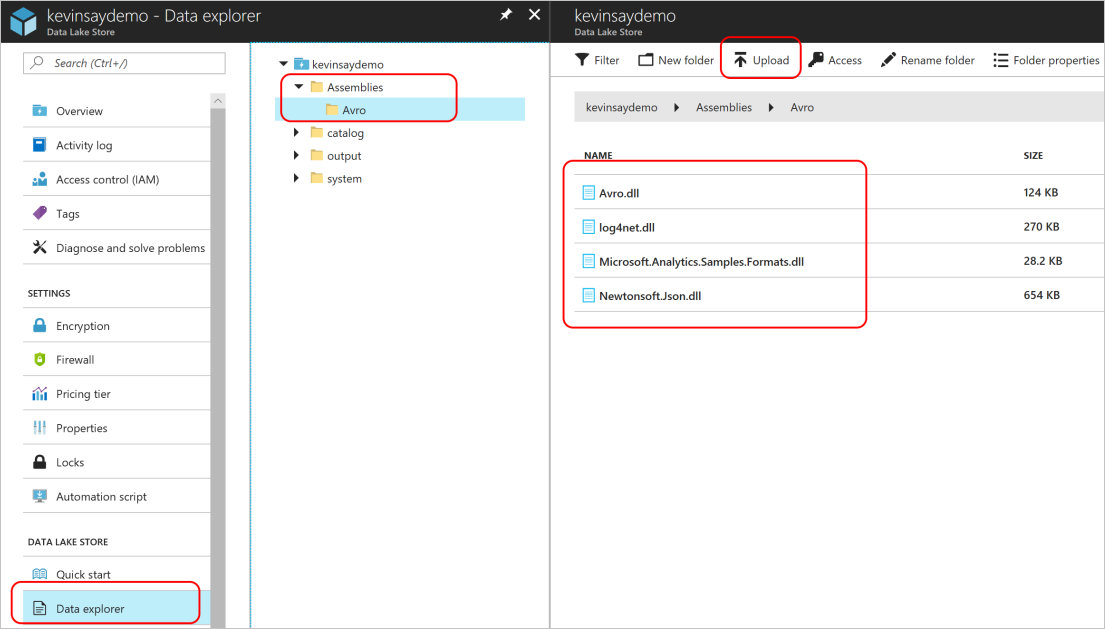
Task: Open Access control (IAM)
Action: [x=117, y=180]
